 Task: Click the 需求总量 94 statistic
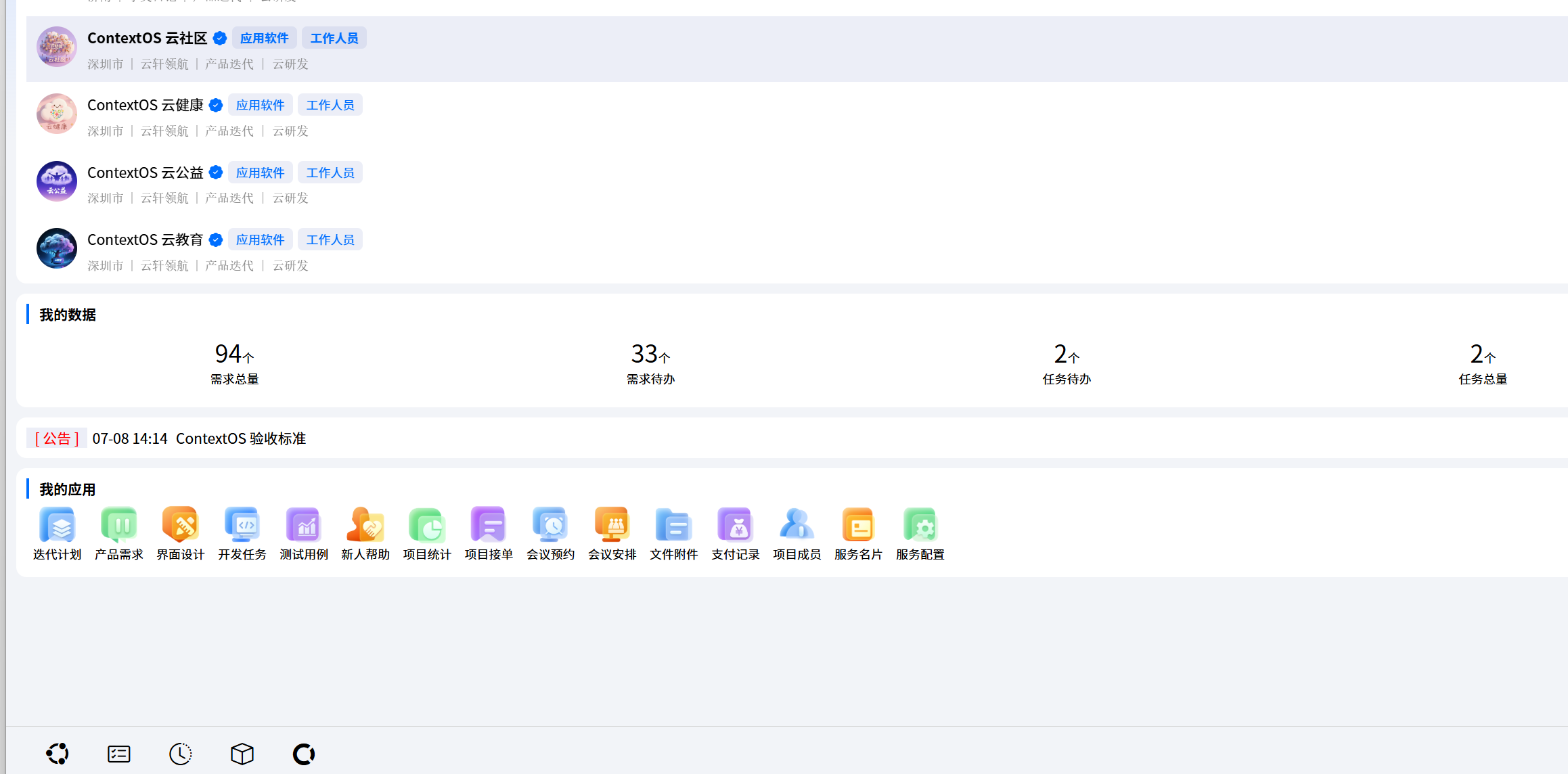click(234, 364)
